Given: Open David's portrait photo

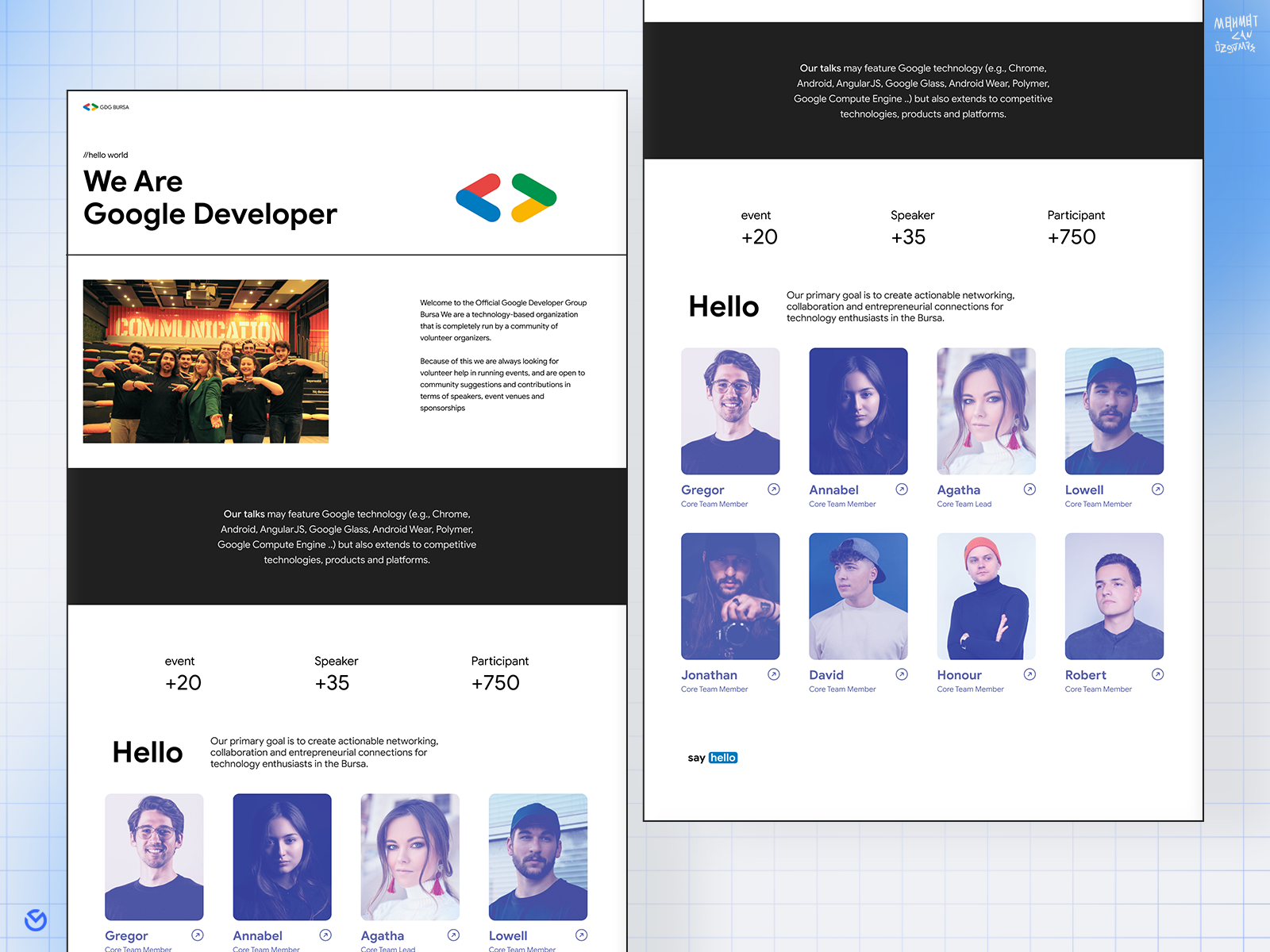Looking at the screenshot, I should 858,596.
